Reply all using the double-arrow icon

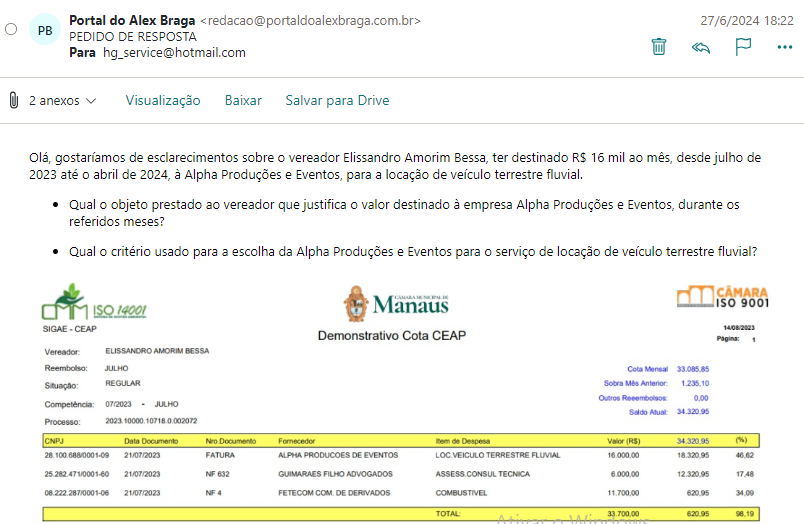coord(701,48)
